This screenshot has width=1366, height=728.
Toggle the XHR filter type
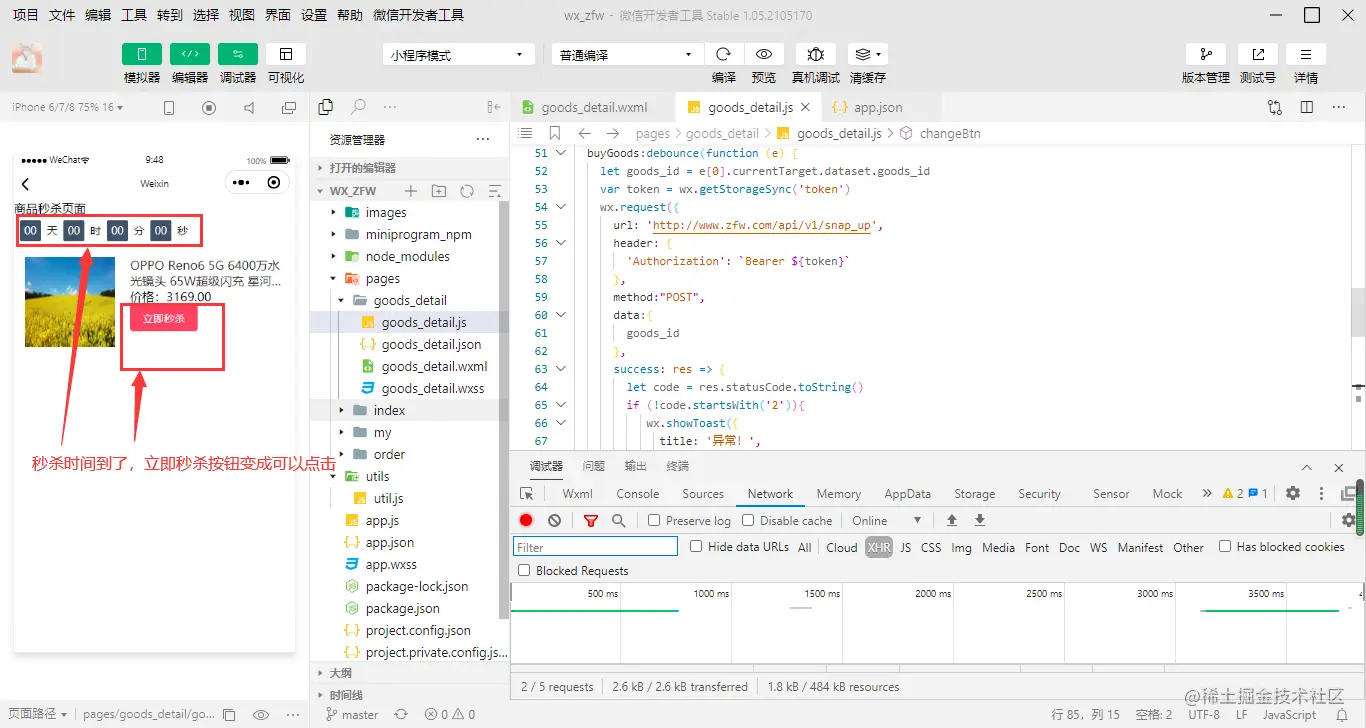(x=879, y=547)
